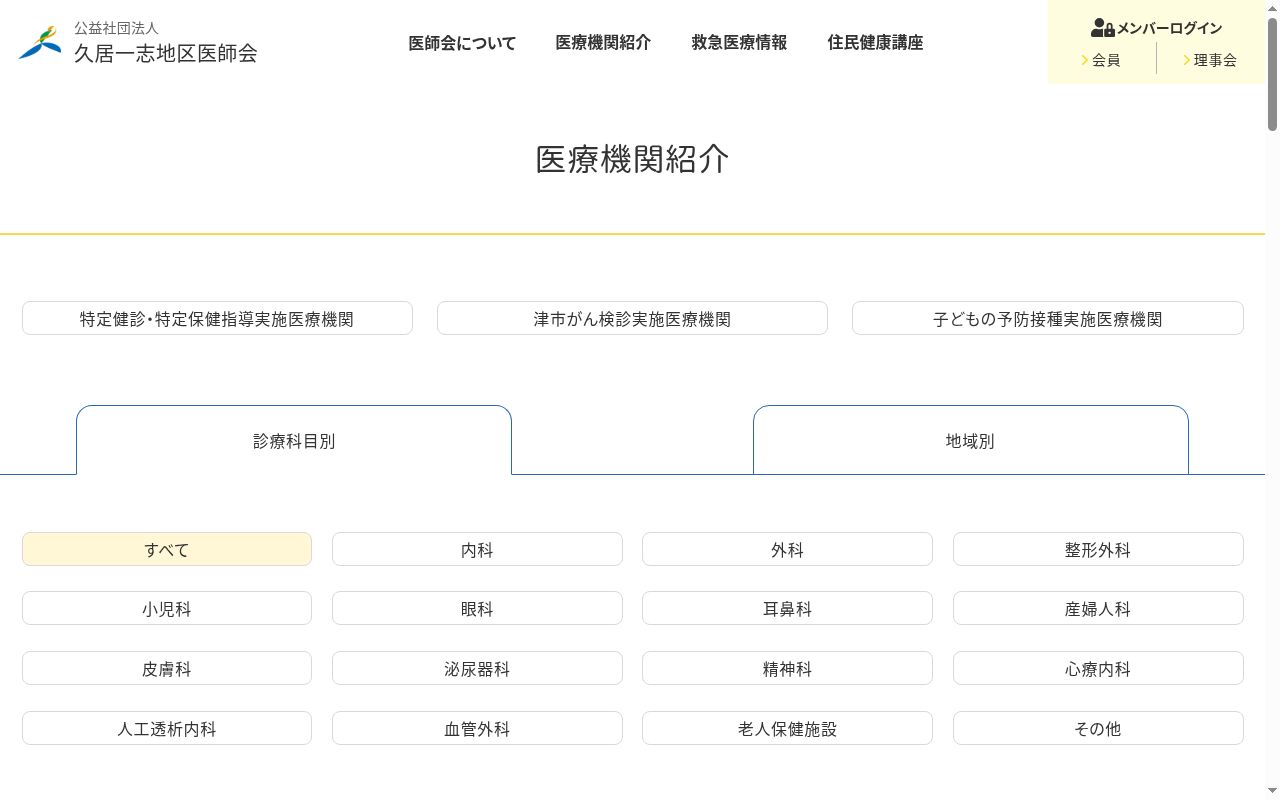Click the メンバーログイン label

(1169, 28)
